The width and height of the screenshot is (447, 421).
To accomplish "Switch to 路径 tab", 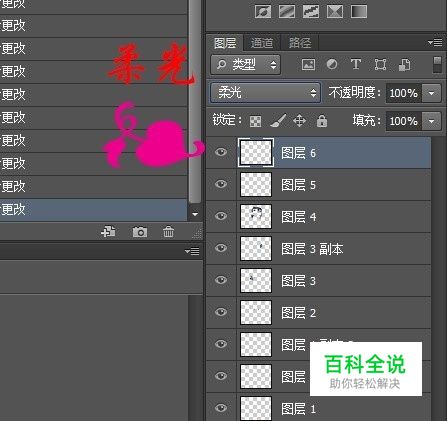I will tap(300, 43).
